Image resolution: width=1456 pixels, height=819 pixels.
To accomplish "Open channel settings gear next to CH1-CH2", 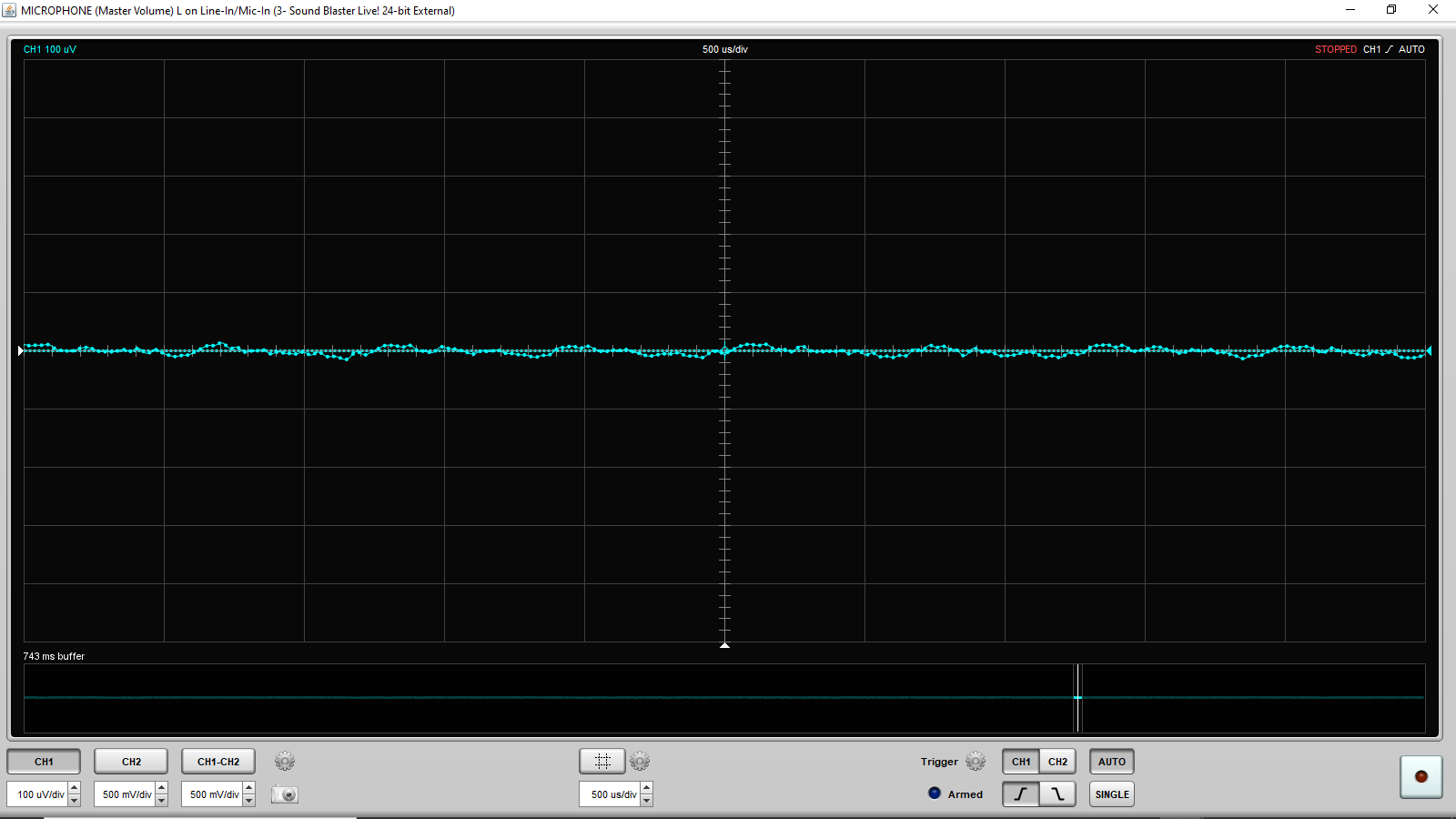I will 285,761.
